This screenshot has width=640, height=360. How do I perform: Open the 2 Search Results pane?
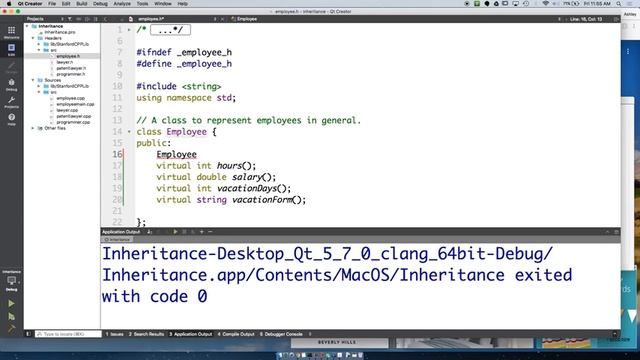(147, 334)
